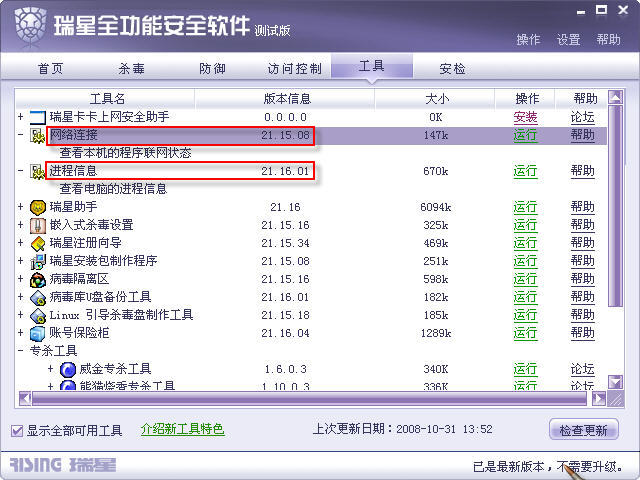640x480 pixels.
Task: Click the 病毒隔离区 icon
Action: 38,280
